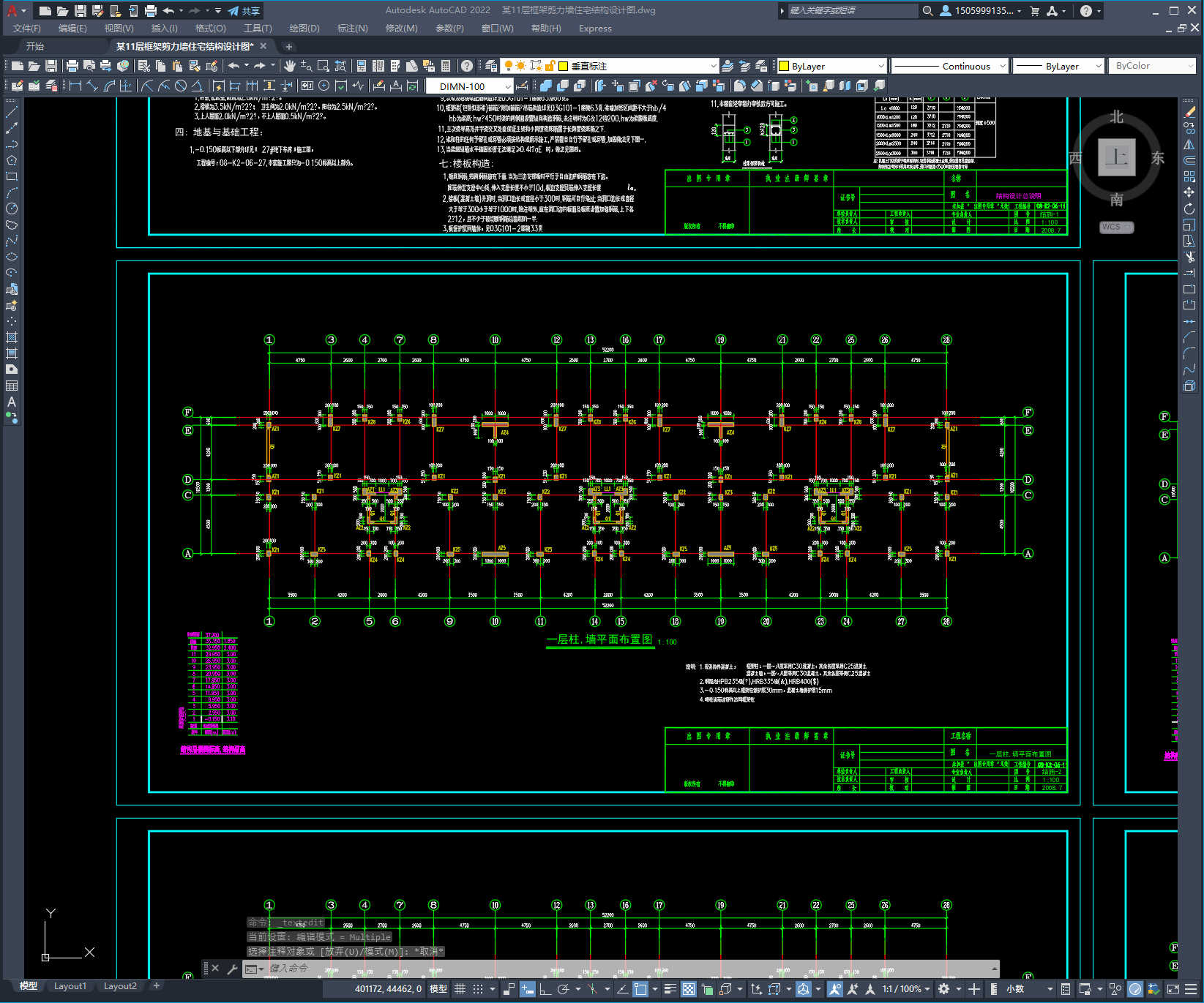Toggle grid display in status bar
Viewport: 1204px width, 1003px height.
tap(460, 989)
